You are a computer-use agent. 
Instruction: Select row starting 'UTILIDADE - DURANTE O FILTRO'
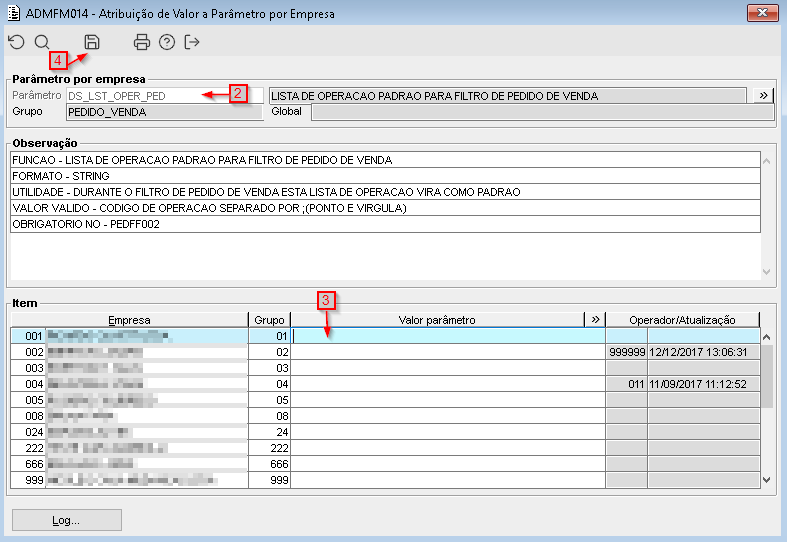tap(385, 192)
